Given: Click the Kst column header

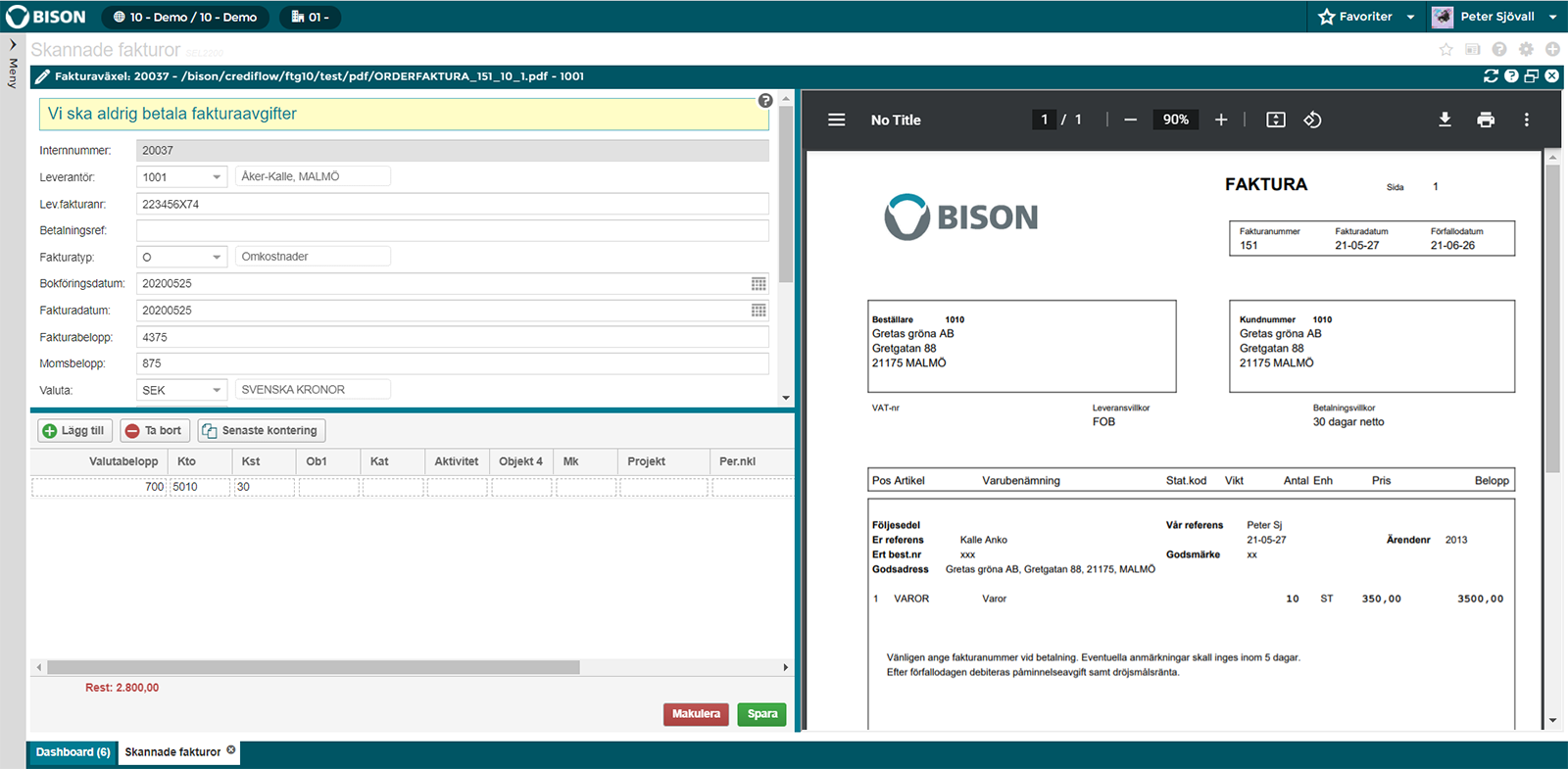Looking at the screenshot, I should coord(264,461).
